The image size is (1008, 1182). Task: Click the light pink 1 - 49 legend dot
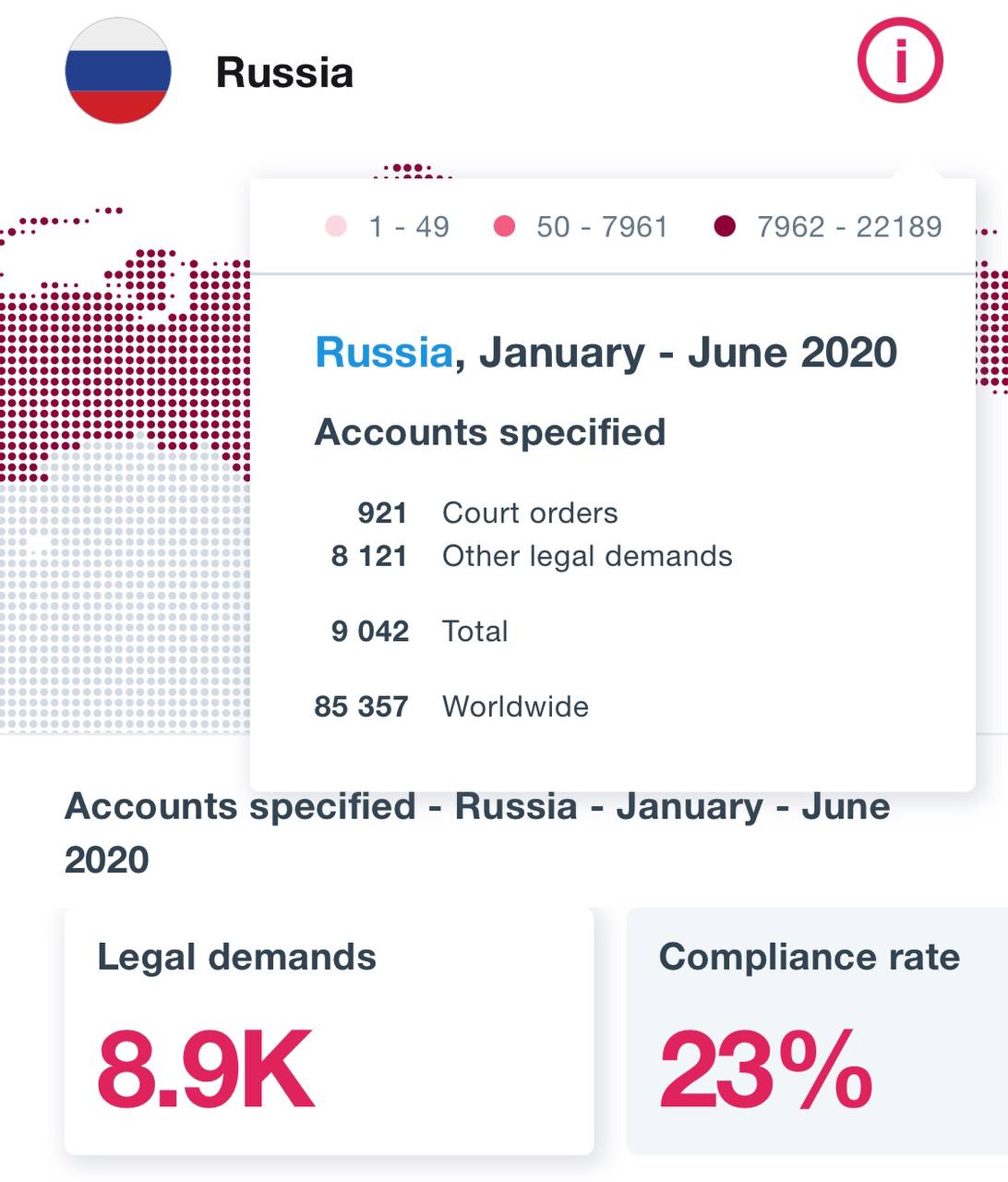click(336, 226)
